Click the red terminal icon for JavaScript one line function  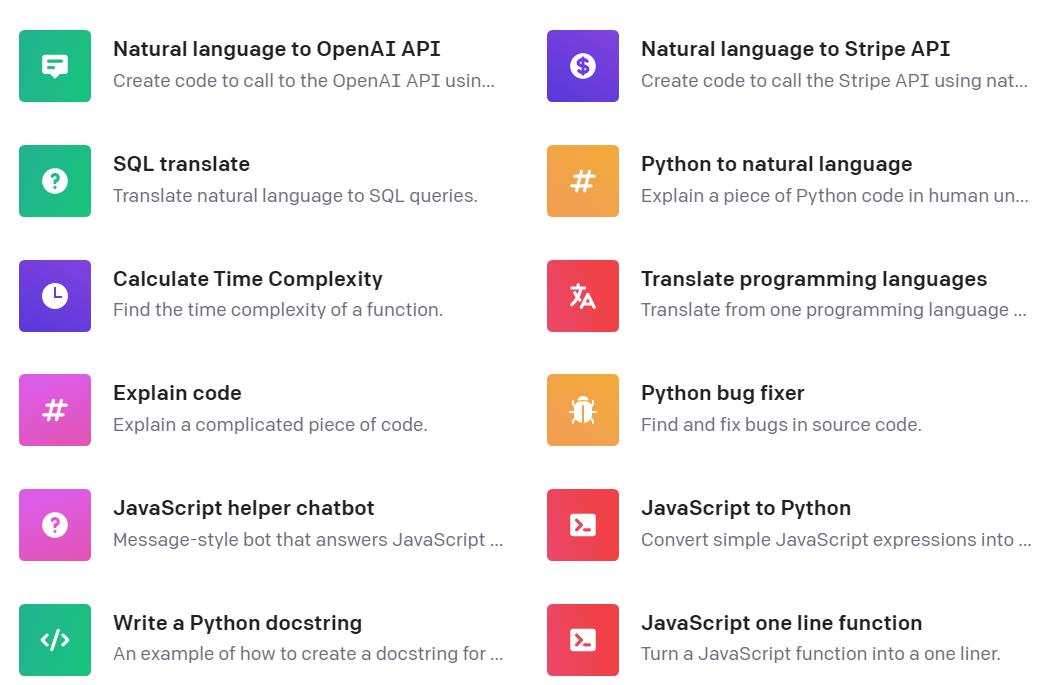[x=583, y=640]
